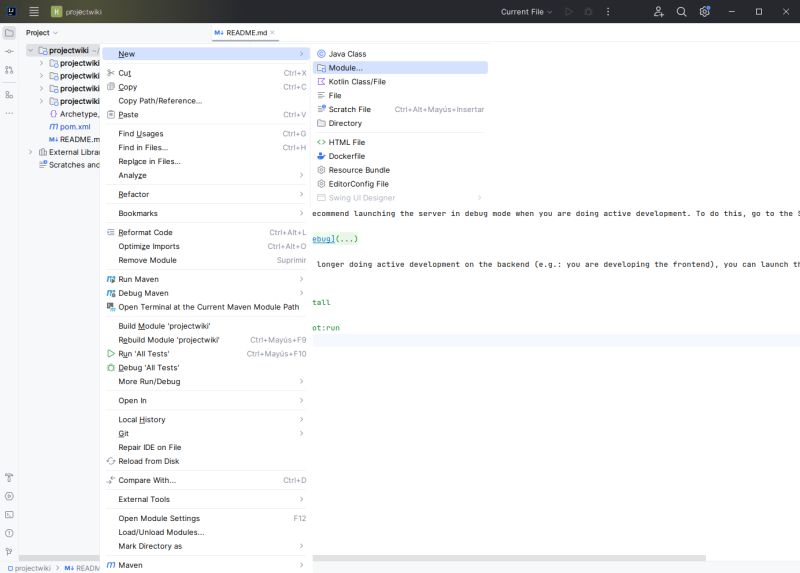Expand the Mark Directory as submenu

click(x=206, y=546)
